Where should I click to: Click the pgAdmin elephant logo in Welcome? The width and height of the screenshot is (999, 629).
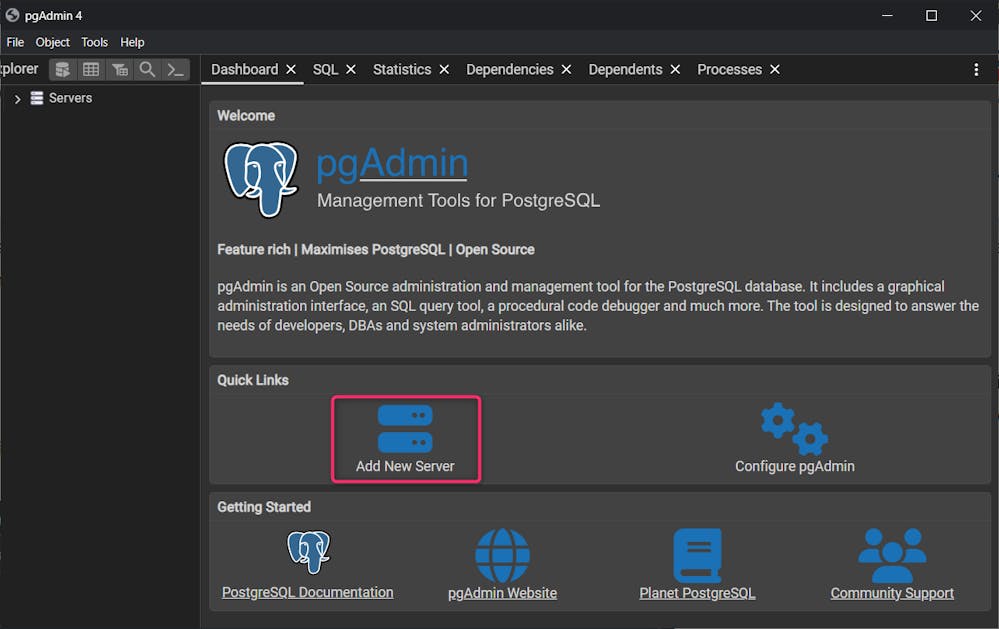[261, 179]
